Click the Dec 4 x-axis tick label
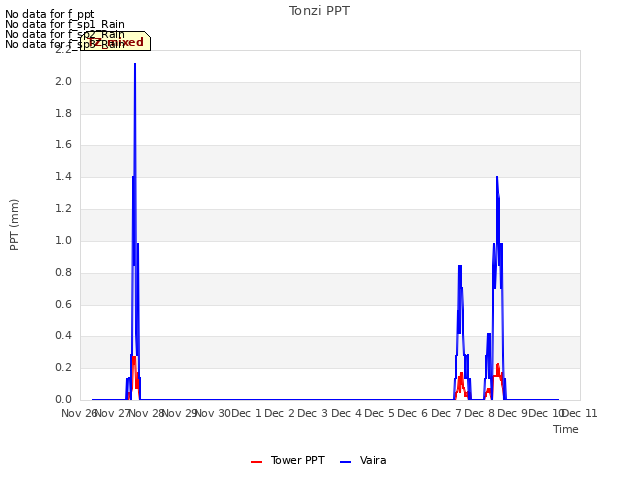This screenshot has height=480, width=640. click(x=346, y=413)
